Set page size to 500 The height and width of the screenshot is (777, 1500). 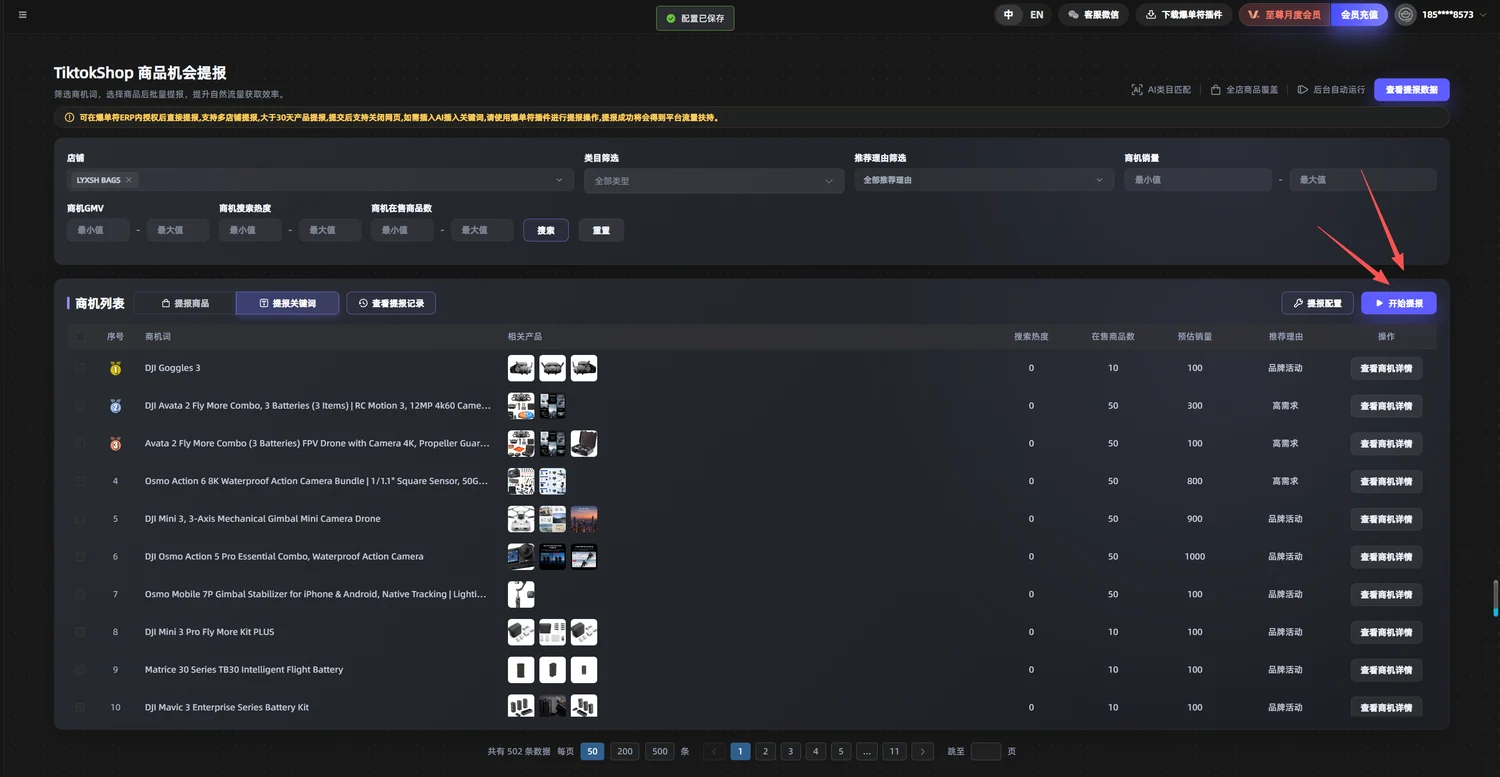pos(660,751)
